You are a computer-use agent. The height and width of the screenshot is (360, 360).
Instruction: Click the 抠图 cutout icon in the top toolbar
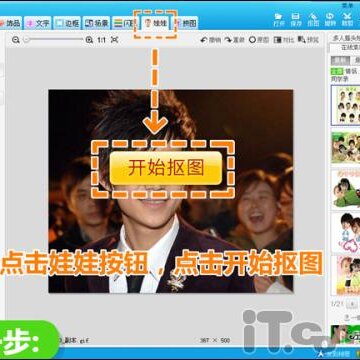pyautogui.click(x=313, y=20)
